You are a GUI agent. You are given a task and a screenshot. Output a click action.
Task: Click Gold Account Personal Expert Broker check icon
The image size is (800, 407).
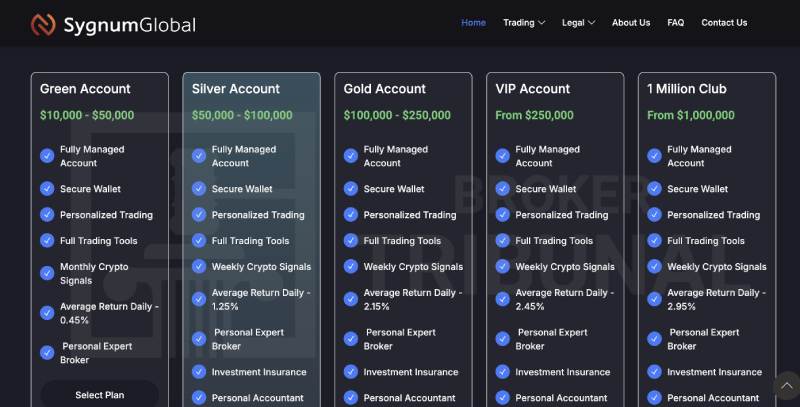pyautogui.click(x=351, y=339)
